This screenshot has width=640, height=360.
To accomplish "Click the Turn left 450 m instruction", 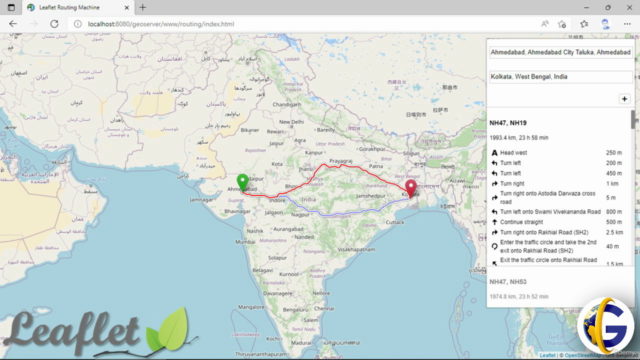I will pos(557,173).
